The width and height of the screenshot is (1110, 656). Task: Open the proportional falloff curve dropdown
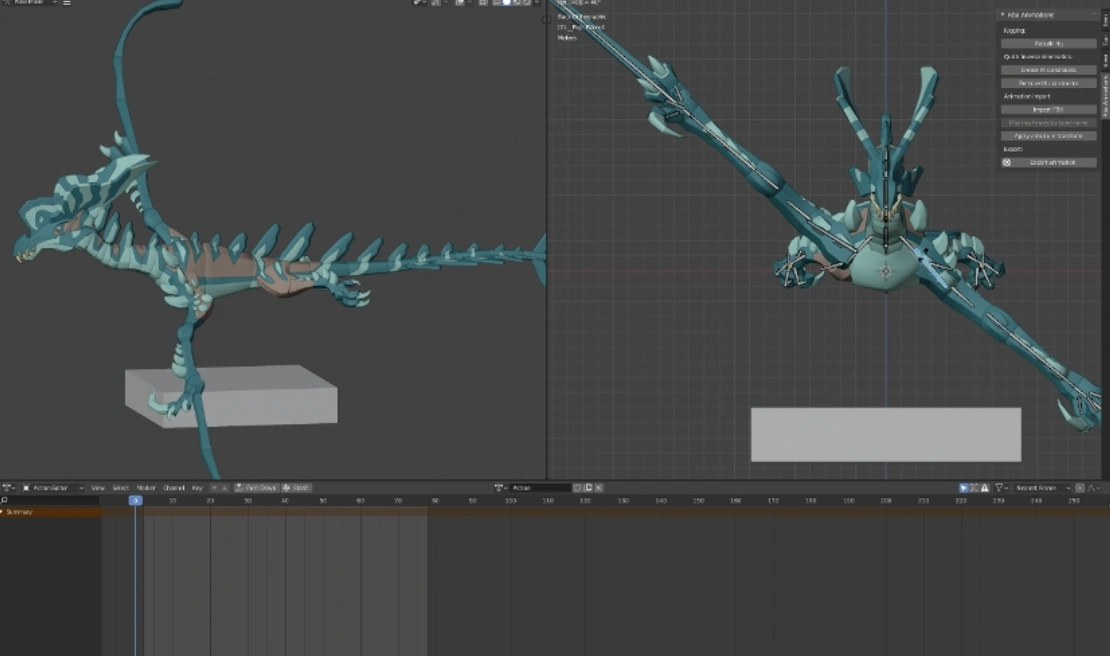pos(1096,488)
